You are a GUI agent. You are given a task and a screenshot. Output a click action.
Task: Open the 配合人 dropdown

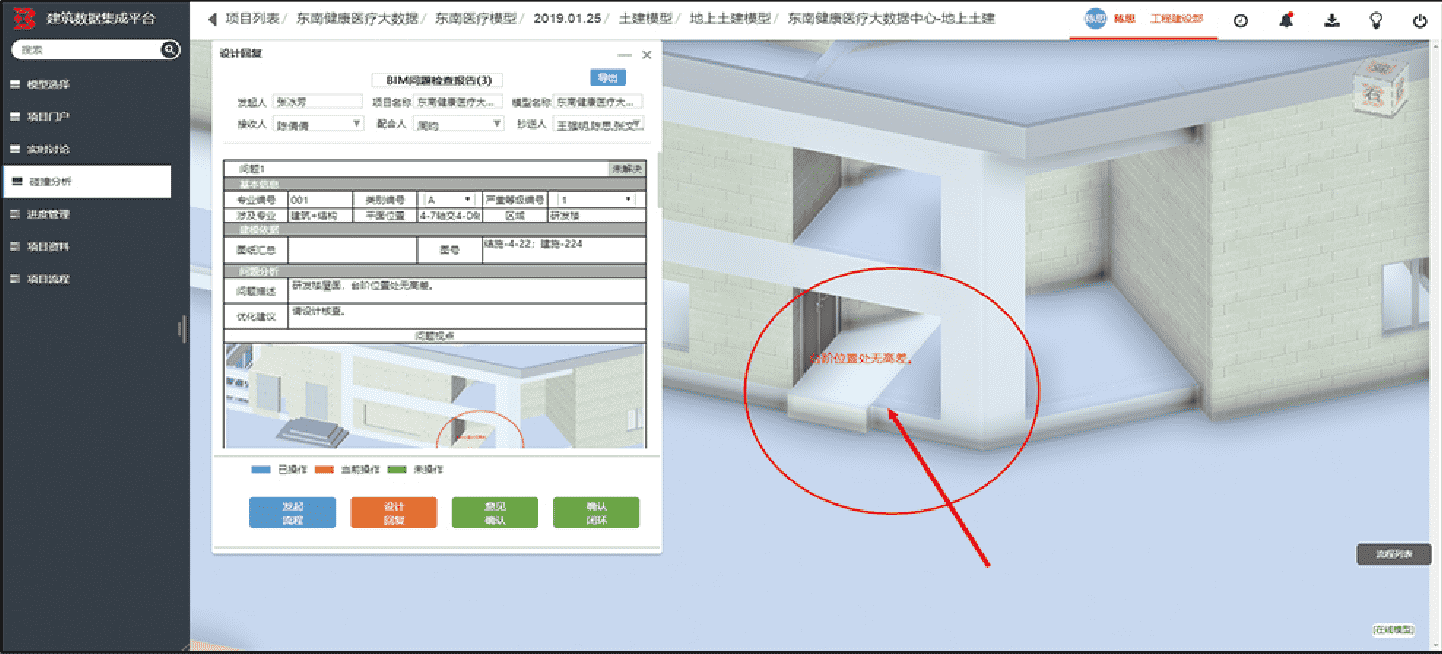pos(459,125)
